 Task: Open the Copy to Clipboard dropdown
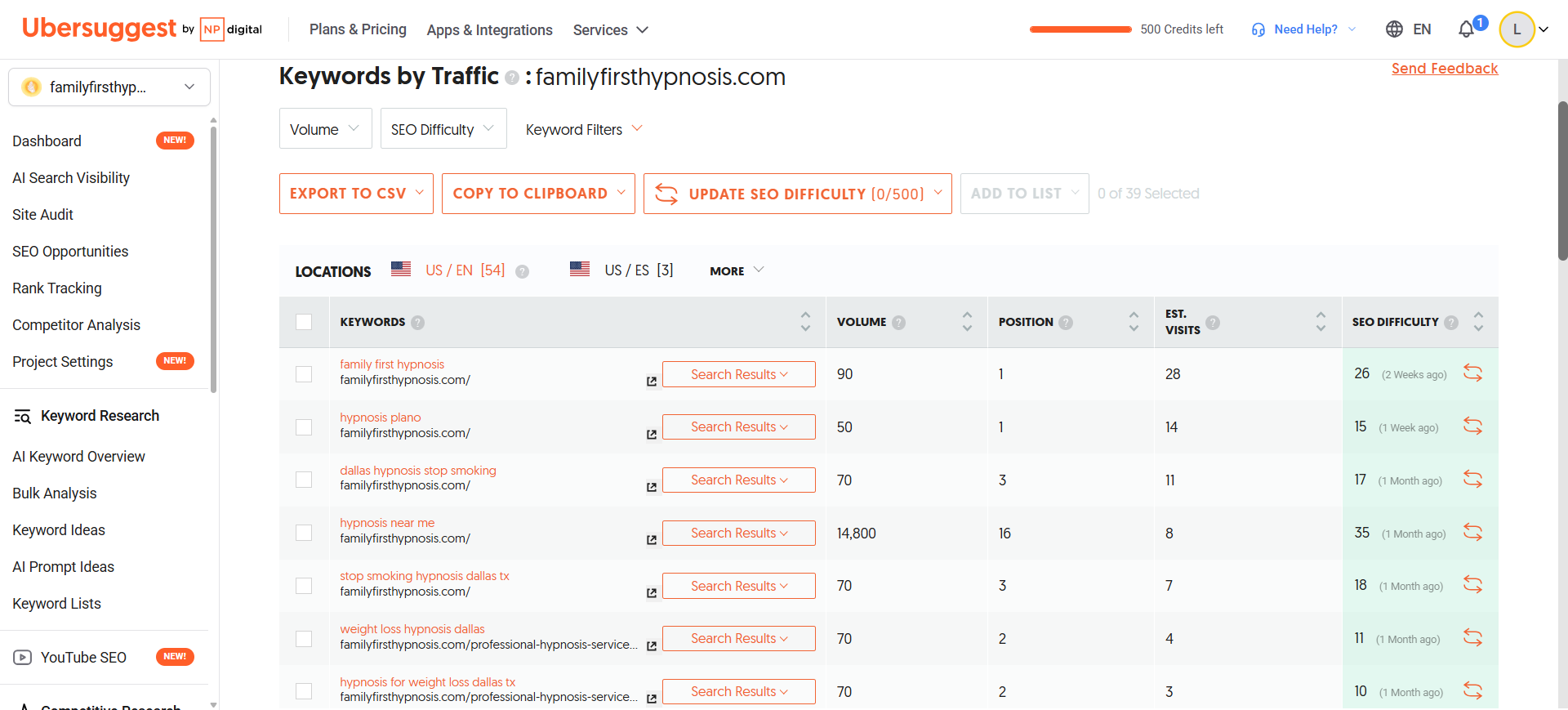click(538, 194)
